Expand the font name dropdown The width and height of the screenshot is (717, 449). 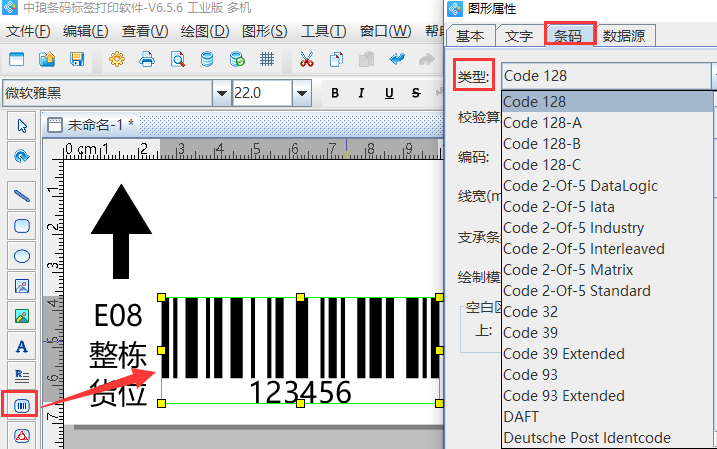click(x=221, y=94)
